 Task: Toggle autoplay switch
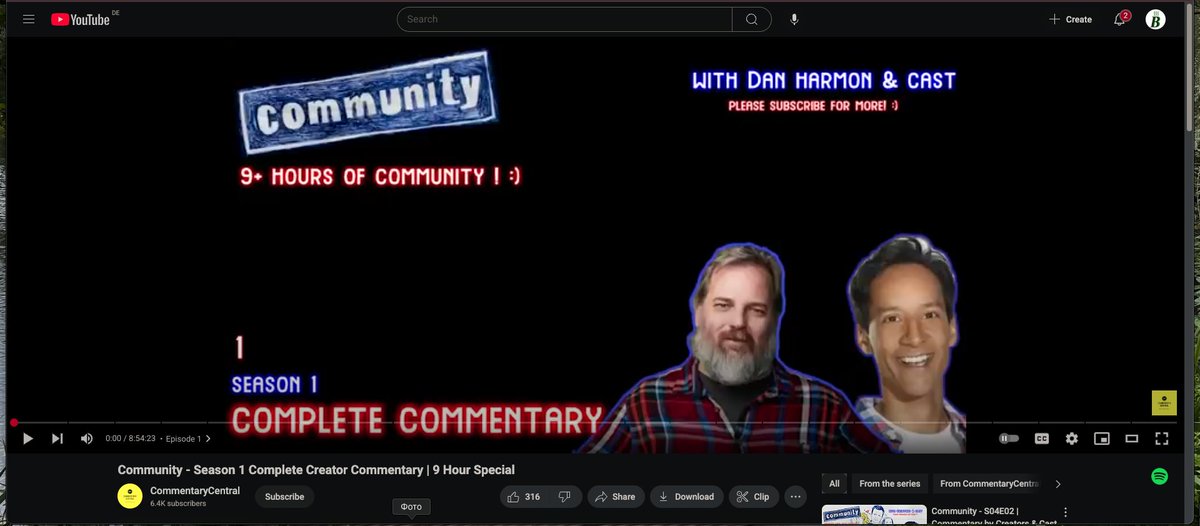point(1009,438)
